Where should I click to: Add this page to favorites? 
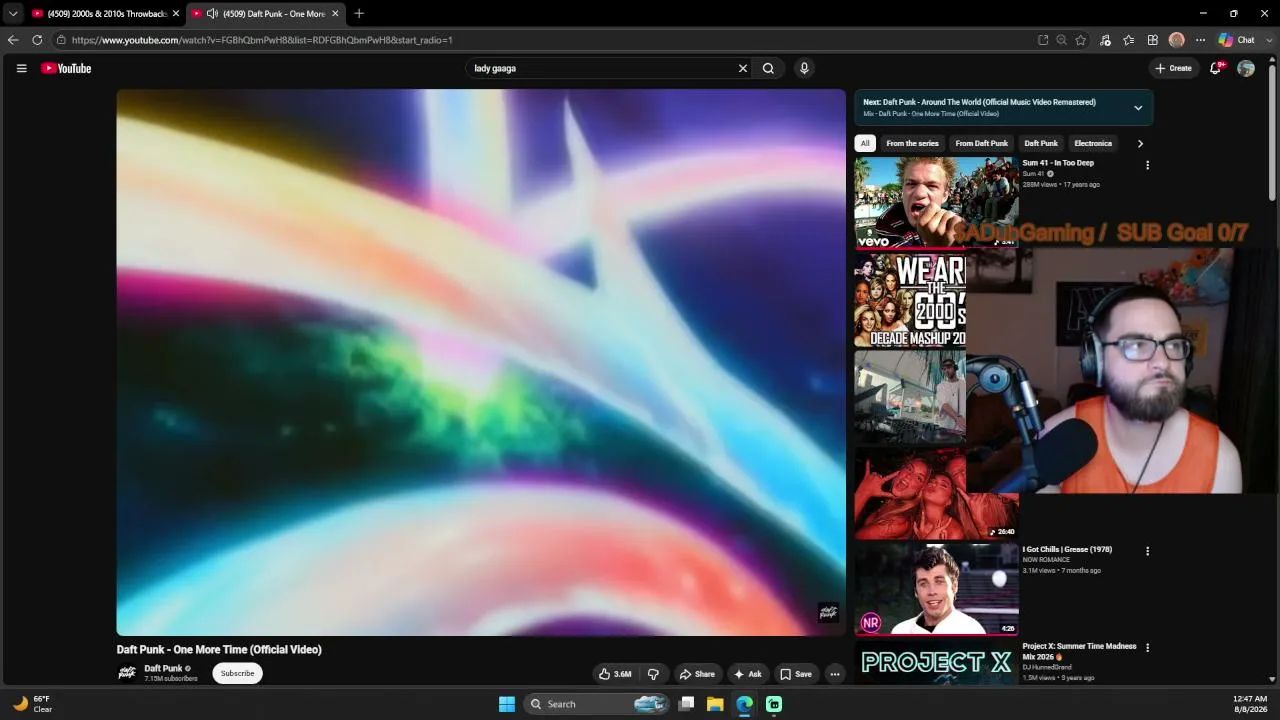1081,40
